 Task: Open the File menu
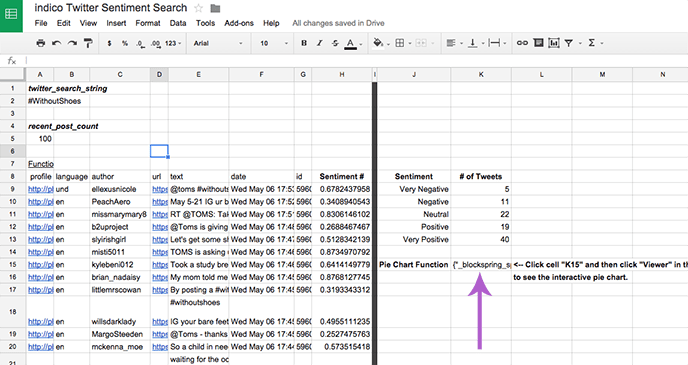coord(41,23)
